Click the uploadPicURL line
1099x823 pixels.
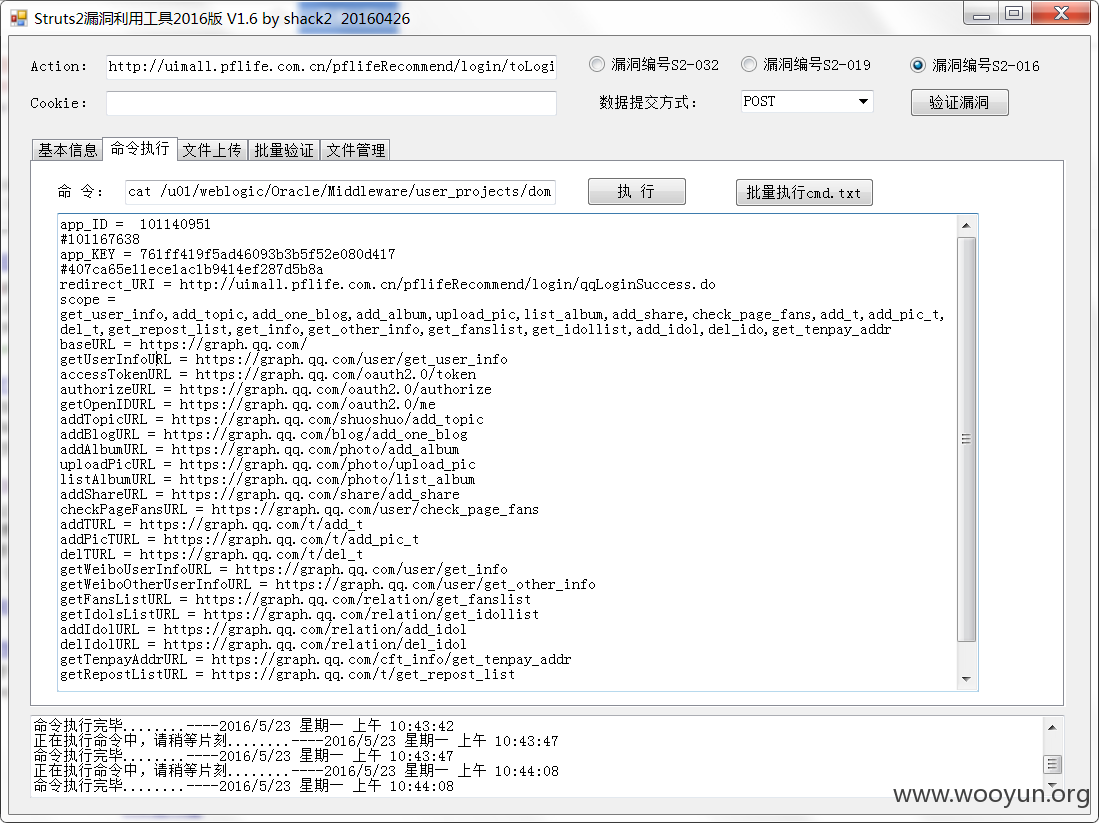(268, 464)
